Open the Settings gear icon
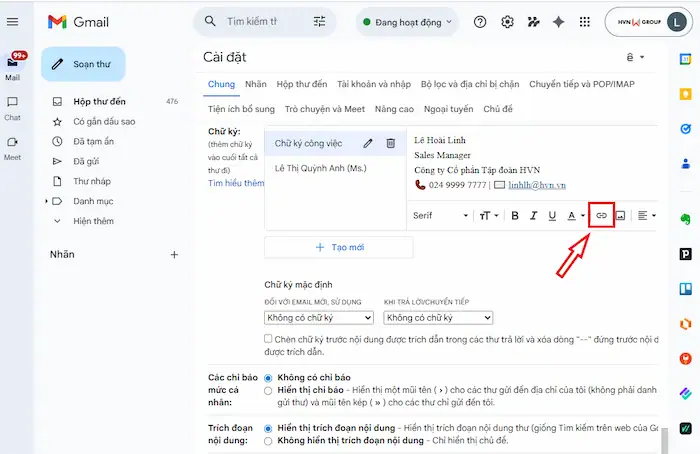The image size is (700, 454). (507, 21)
